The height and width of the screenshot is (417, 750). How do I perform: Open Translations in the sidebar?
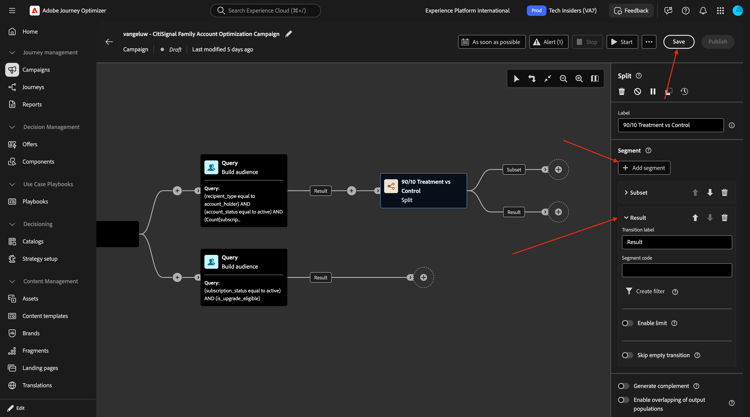coord(37,385)
